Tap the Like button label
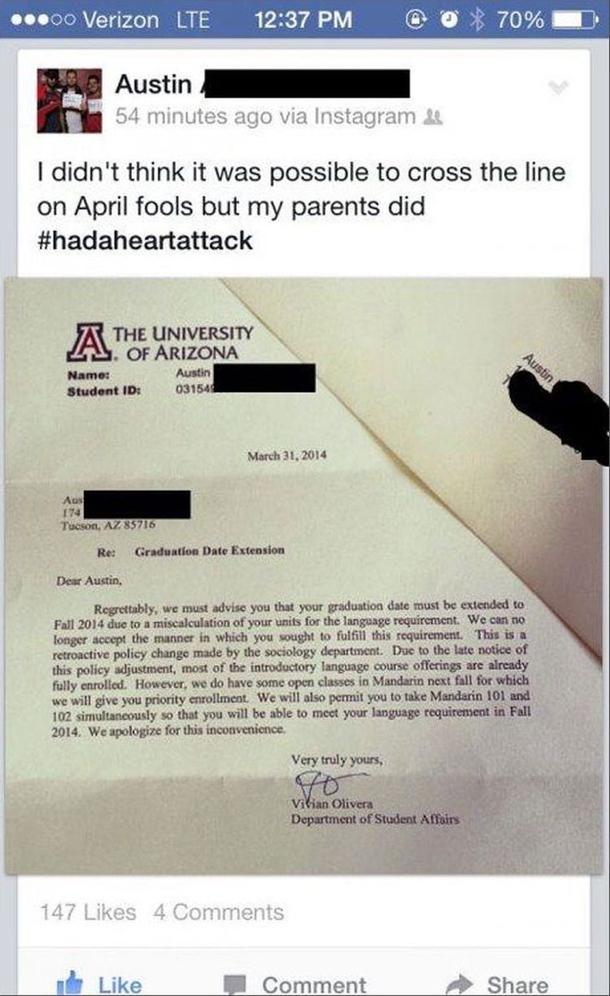Viewport: 610px width, 996px height. [x=119, y=985]
